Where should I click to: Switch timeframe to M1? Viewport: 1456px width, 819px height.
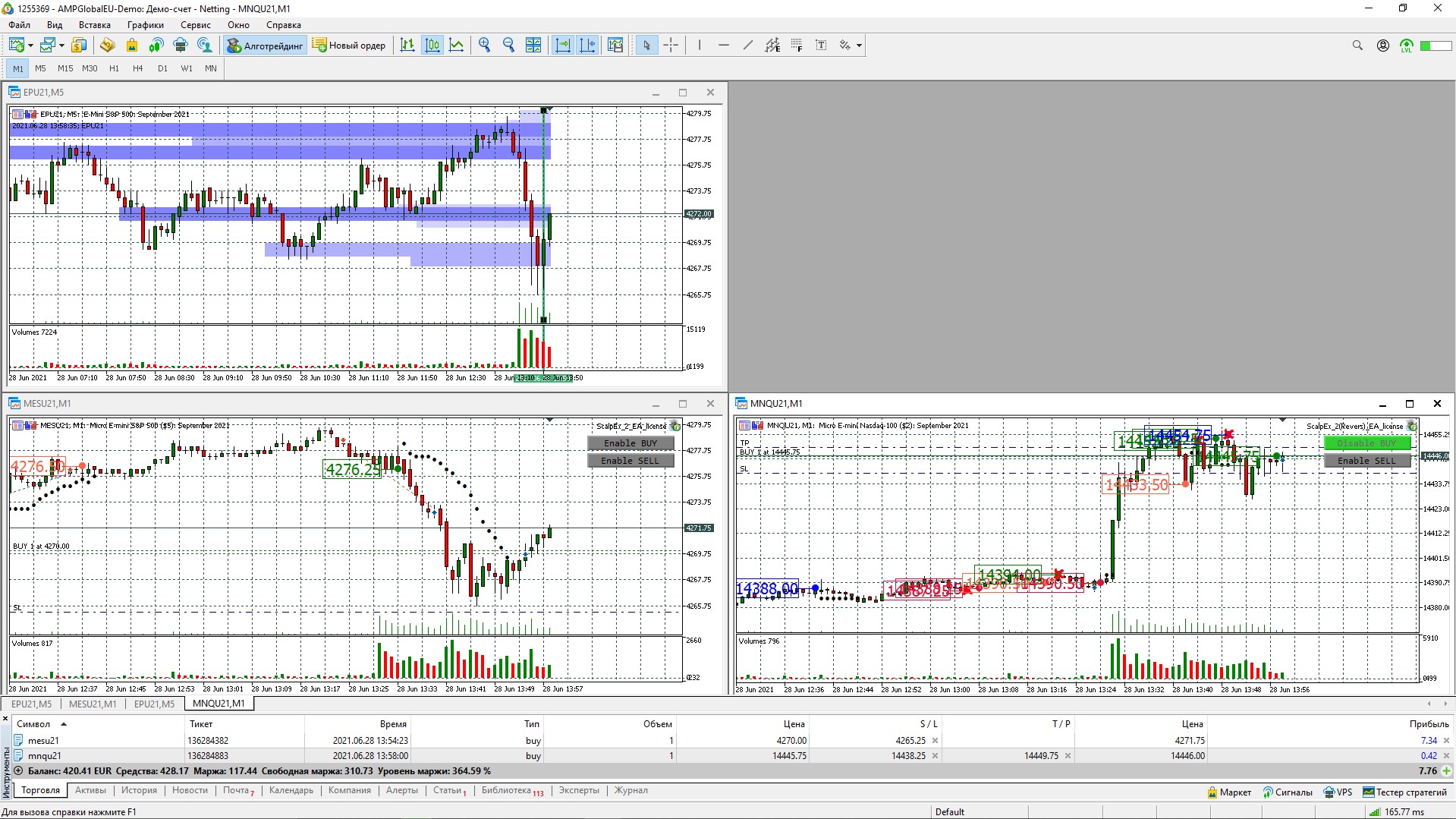click(18, 68)
